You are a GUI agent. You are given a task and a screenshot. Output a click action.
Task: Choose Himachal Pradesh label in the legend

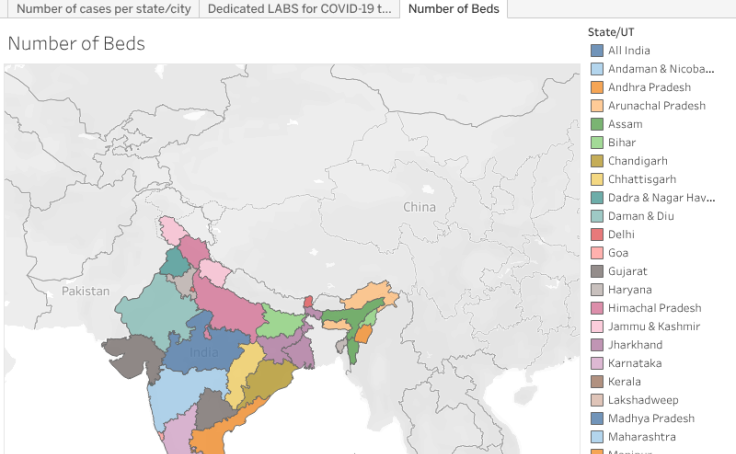(x=654, y=308)
